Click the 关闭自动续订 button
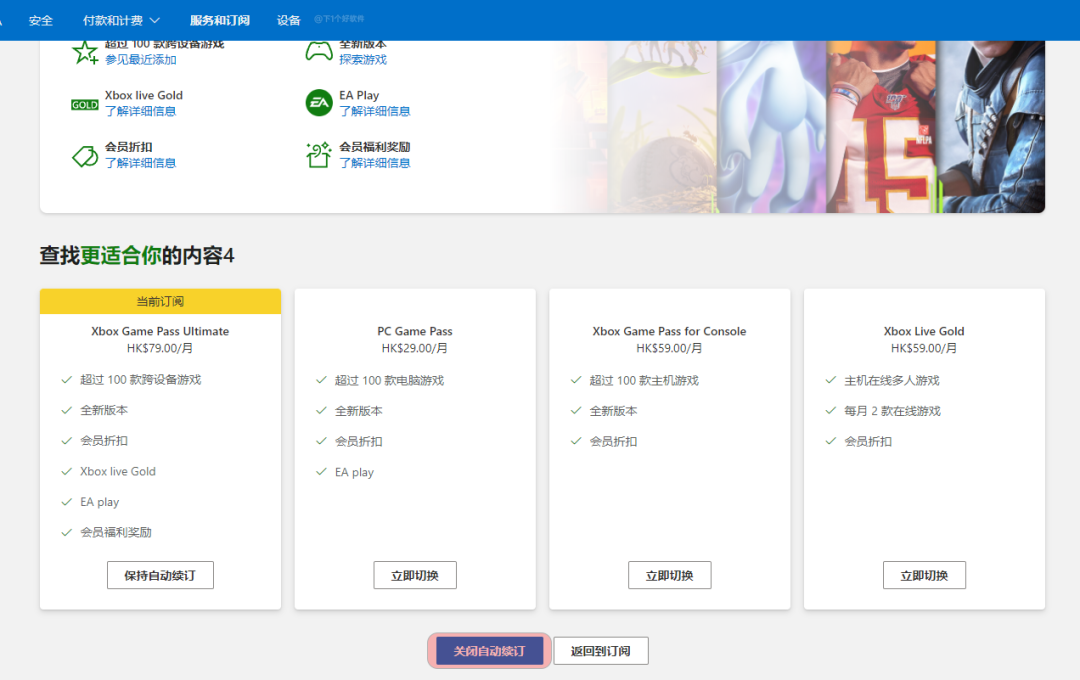 tap(489, 651)
